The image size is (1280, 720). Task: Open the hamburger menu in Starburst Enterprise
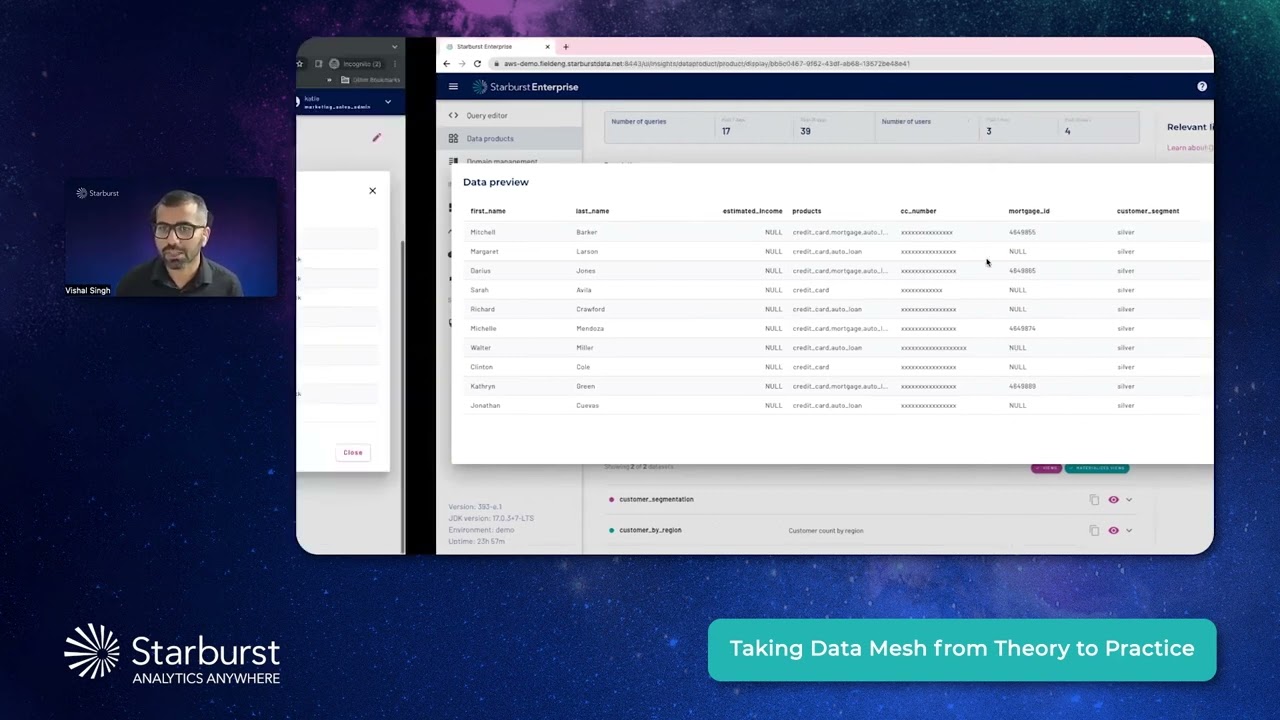453,87
